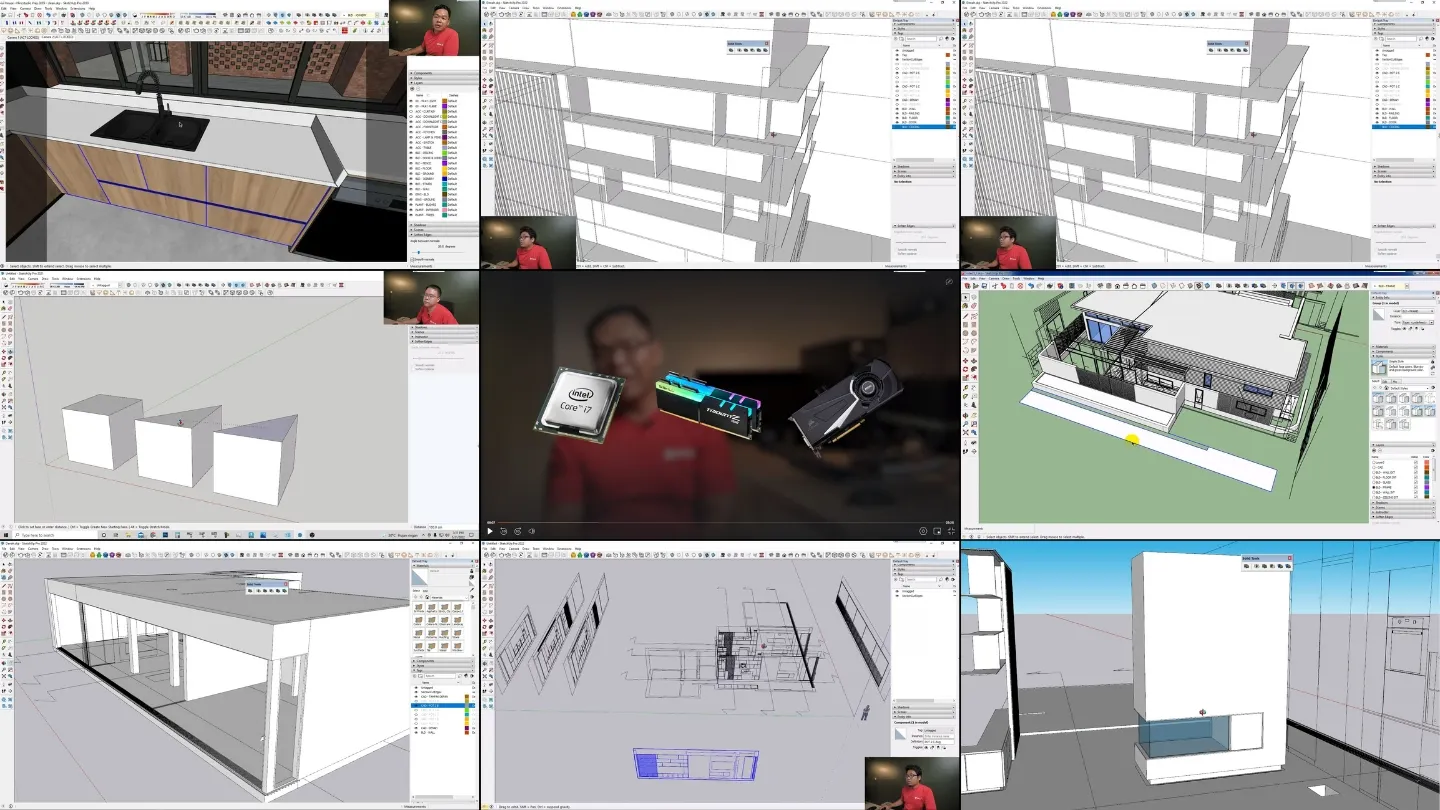Click tag search field in roof slab window
Image resolution: width=1440 pixels, height=810 pixels.
click(x=440, y=676)
